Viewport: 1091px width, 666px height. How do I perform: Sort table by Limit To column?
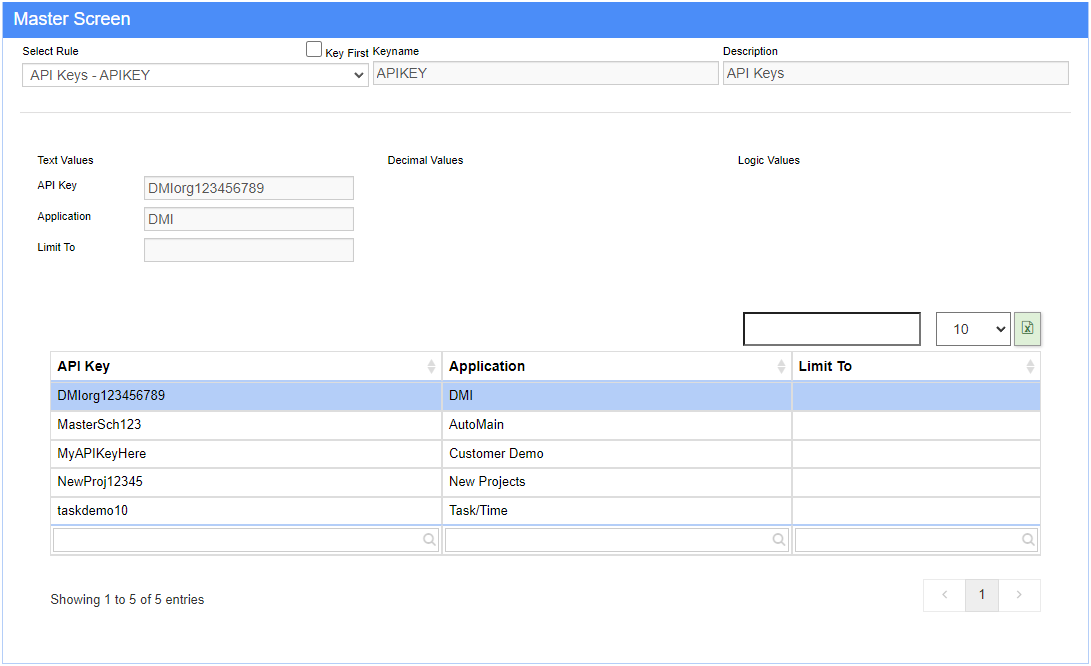(915, 366)
